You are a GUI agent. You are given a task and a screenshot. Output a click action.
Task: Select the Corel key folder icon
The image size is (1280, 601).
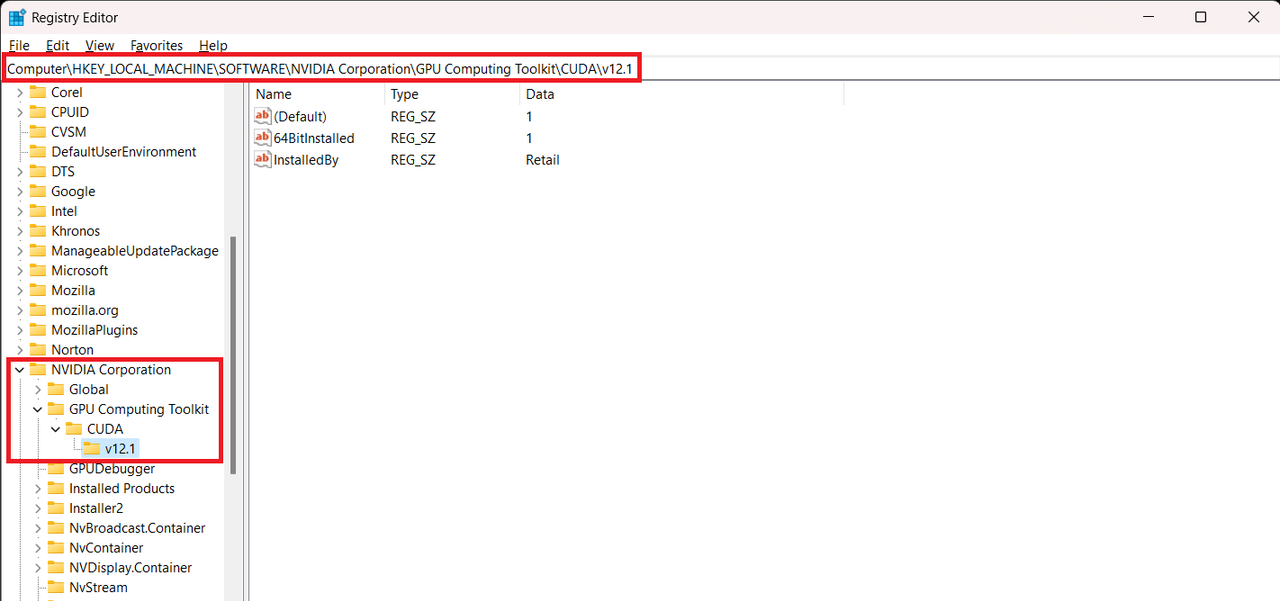pos(38,92)
